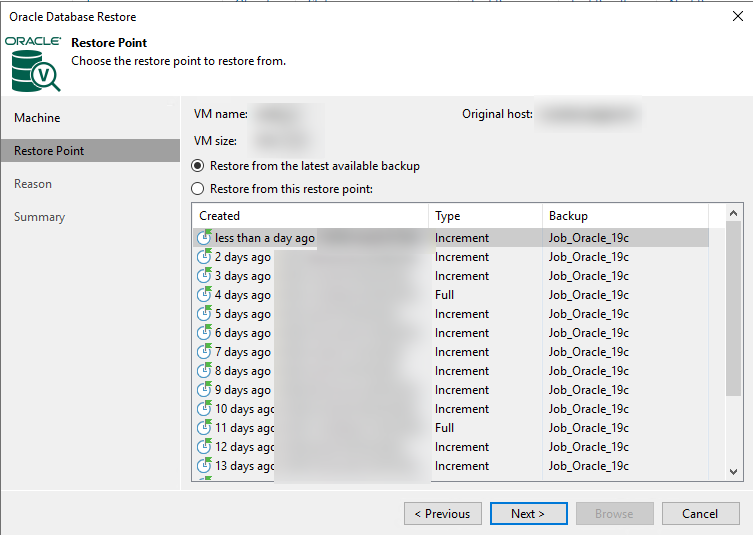Click the list scrollbar down arrow

click(733, 472)
